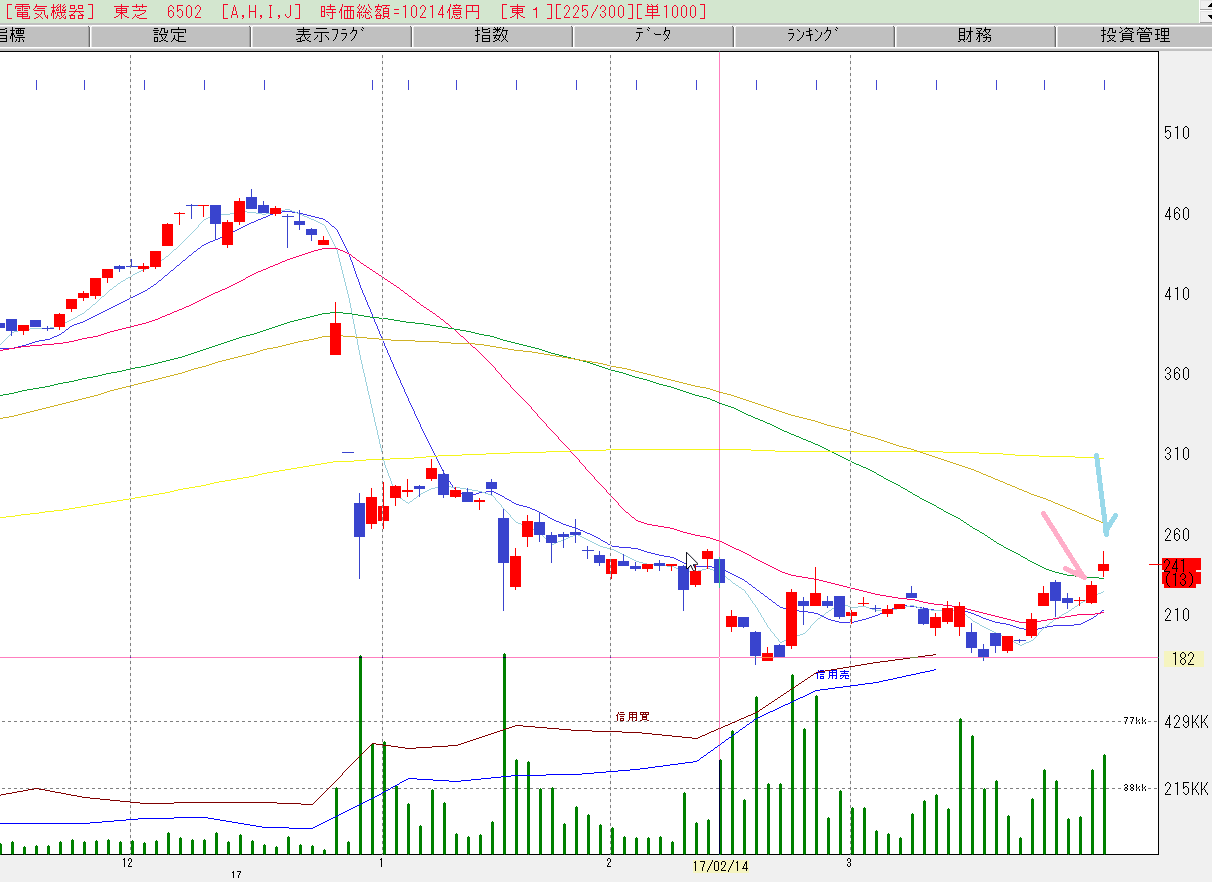Open the 財務 menu
This screenshot has width=1212, height=882.
tap(975, 36)
